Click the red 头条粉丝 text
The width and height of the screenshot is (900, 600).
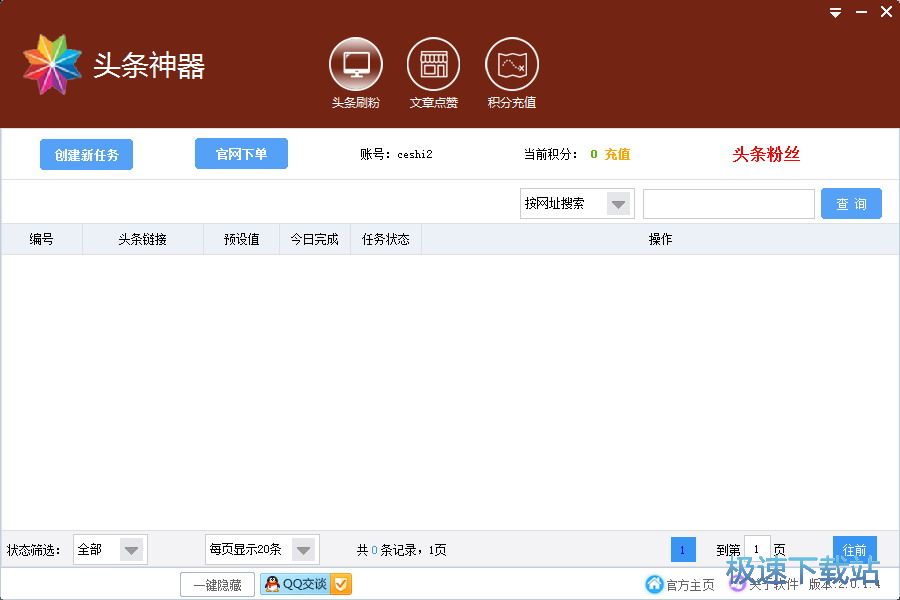[x=766, y=154]
